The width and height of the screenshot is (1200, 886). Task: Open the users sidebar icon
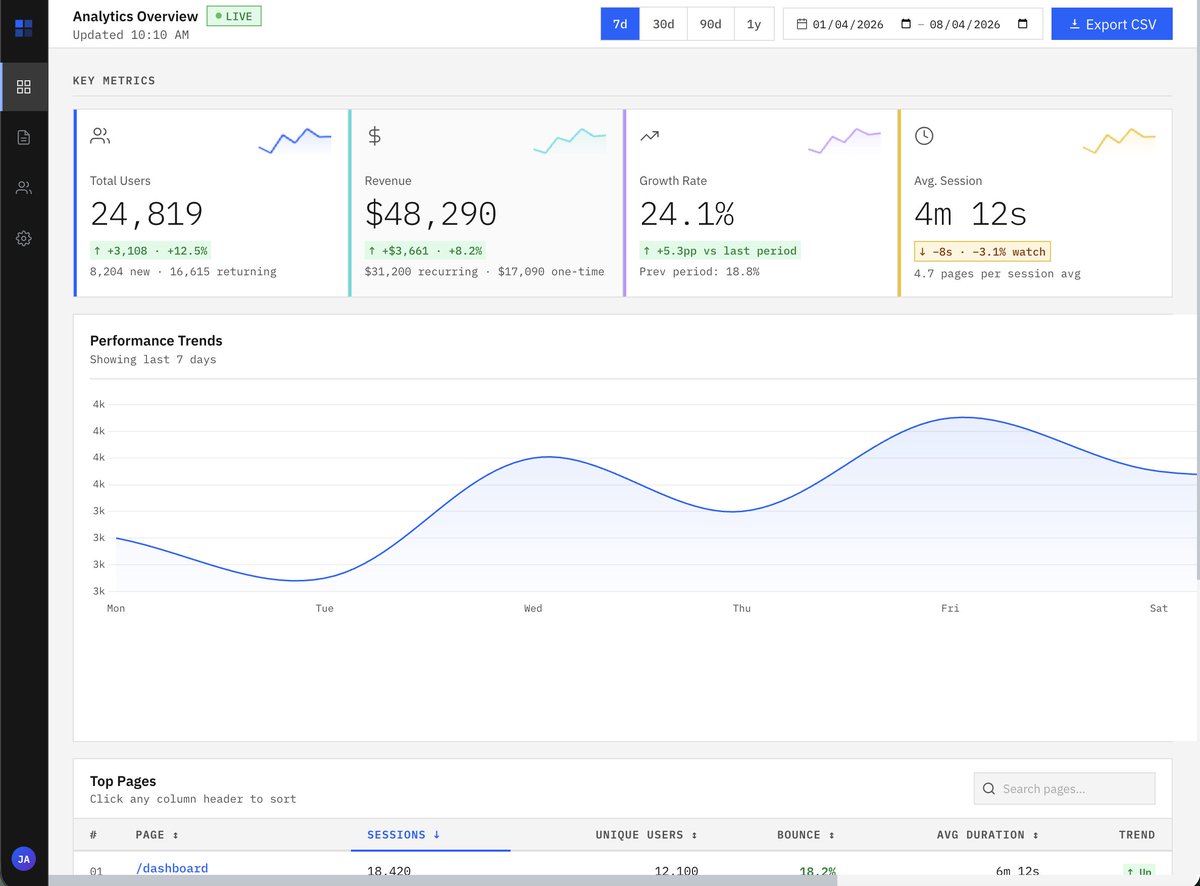click(x=24, y=188)
